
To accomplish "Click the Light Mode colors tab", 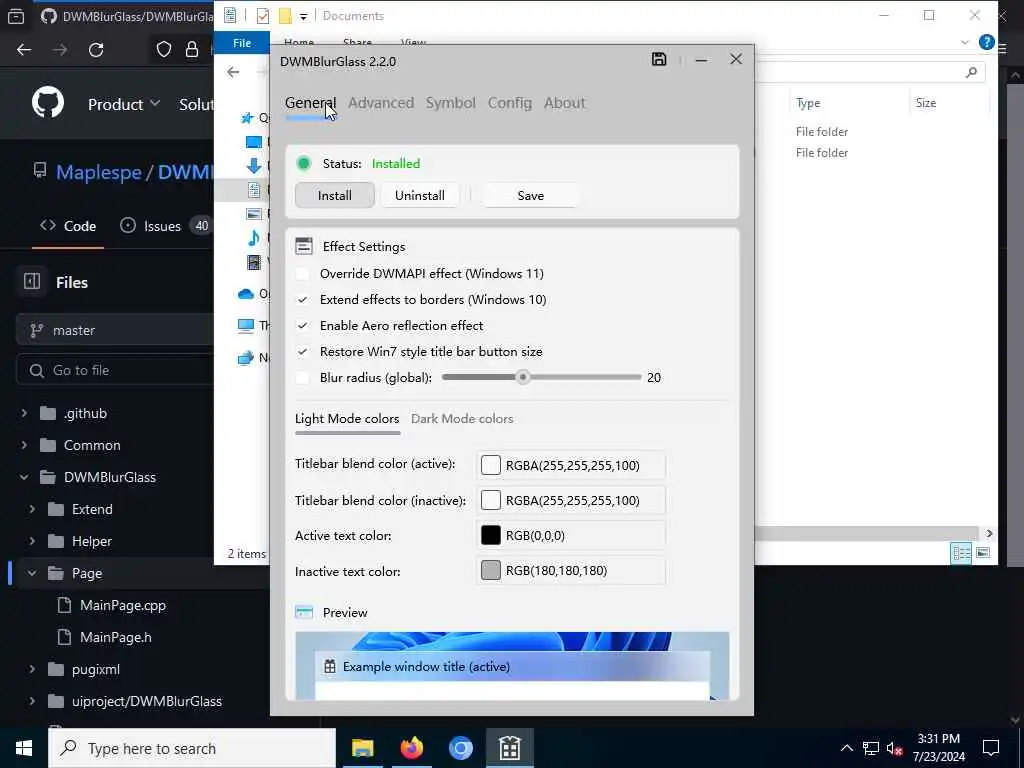I will coord(347,419).
